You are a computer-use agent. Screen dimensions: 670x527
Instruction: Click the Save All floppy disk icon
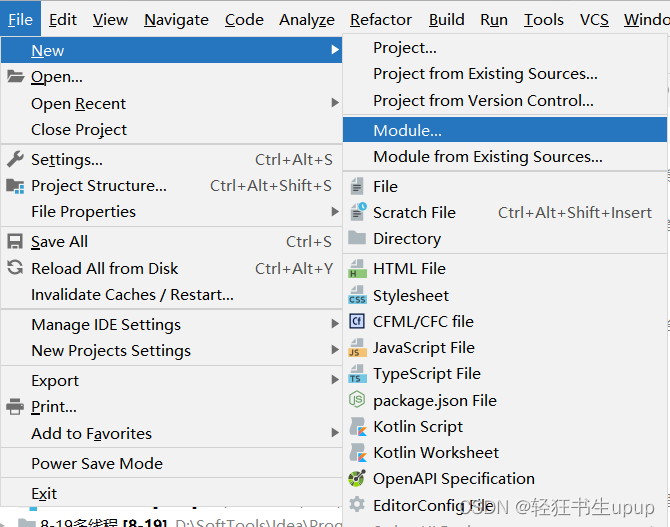[x=15, y=241]
